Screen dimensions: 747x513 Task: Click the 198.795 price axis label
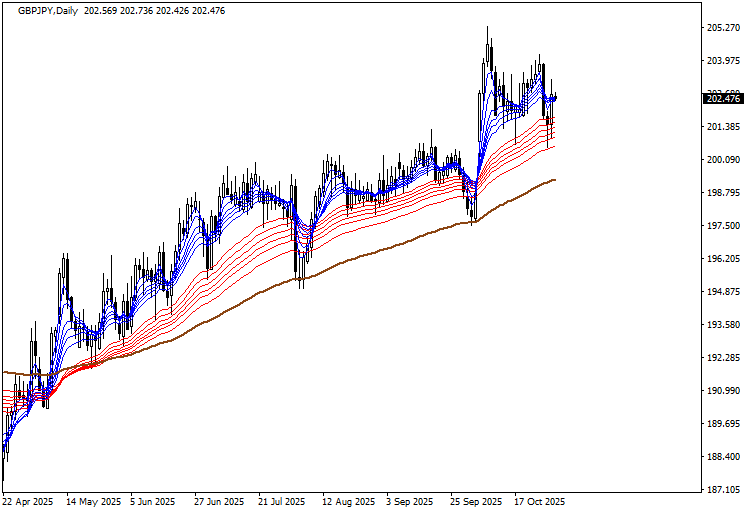point(722,193)
